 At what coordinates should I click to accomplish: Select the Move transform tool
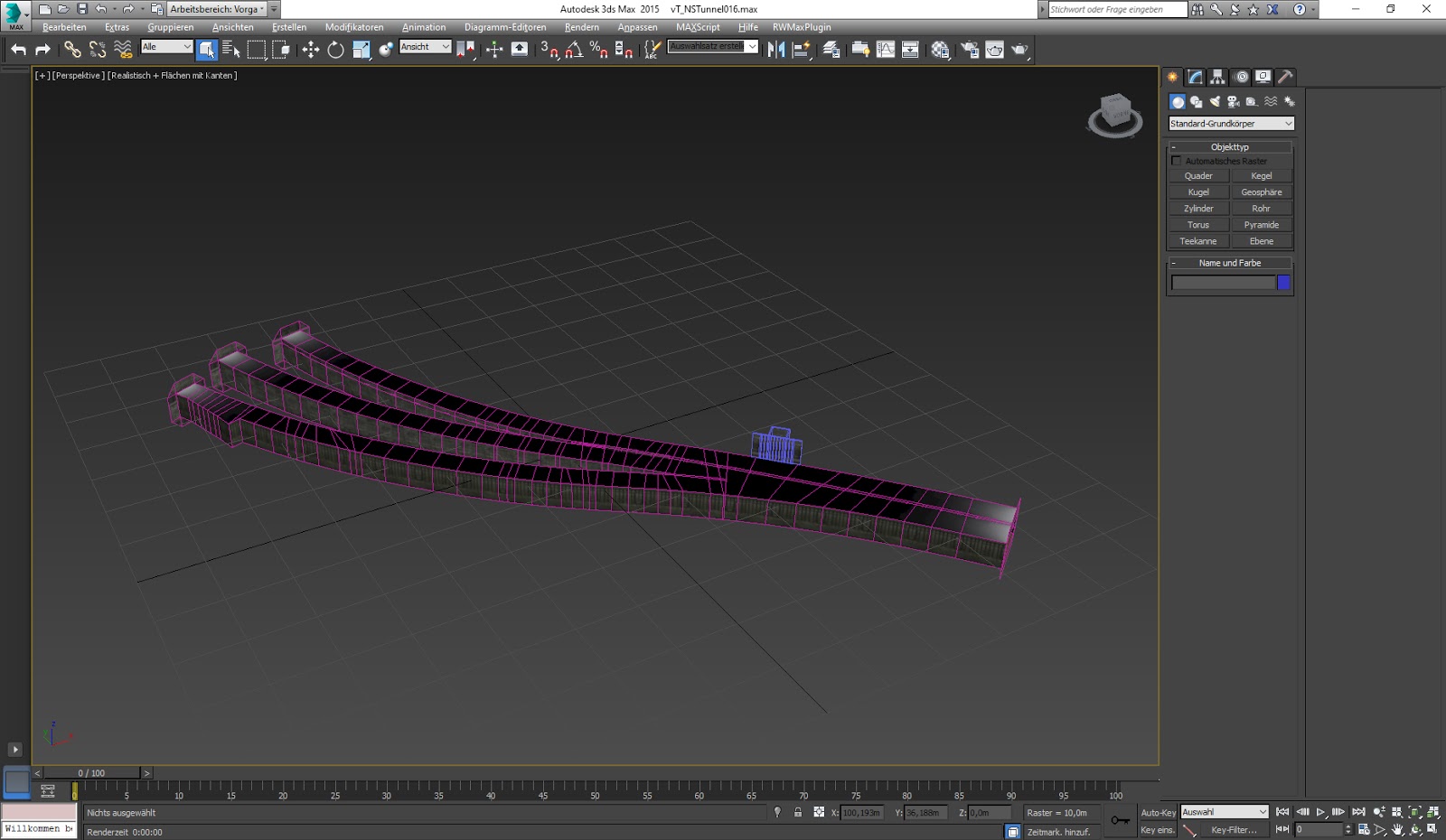[311, 50]
